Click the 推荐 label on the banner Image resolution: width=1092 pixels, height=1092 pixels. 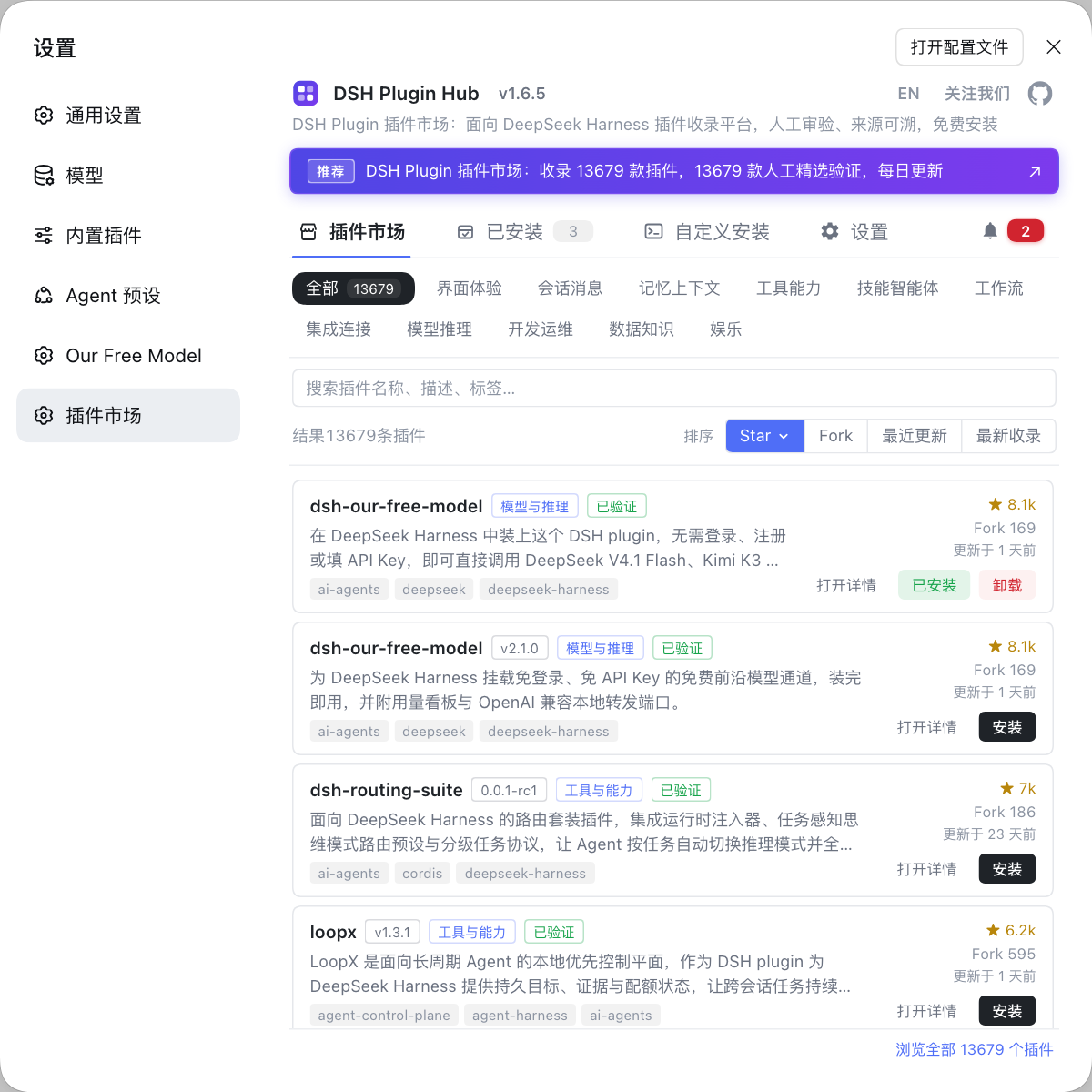pyautogui.click(x=330, y=171)
